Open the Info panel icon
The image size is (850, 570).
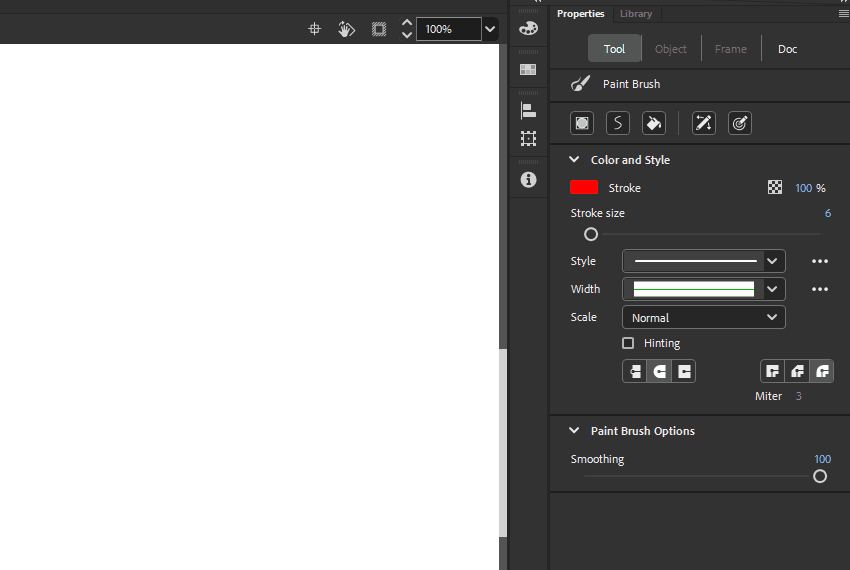coord(529,180)
